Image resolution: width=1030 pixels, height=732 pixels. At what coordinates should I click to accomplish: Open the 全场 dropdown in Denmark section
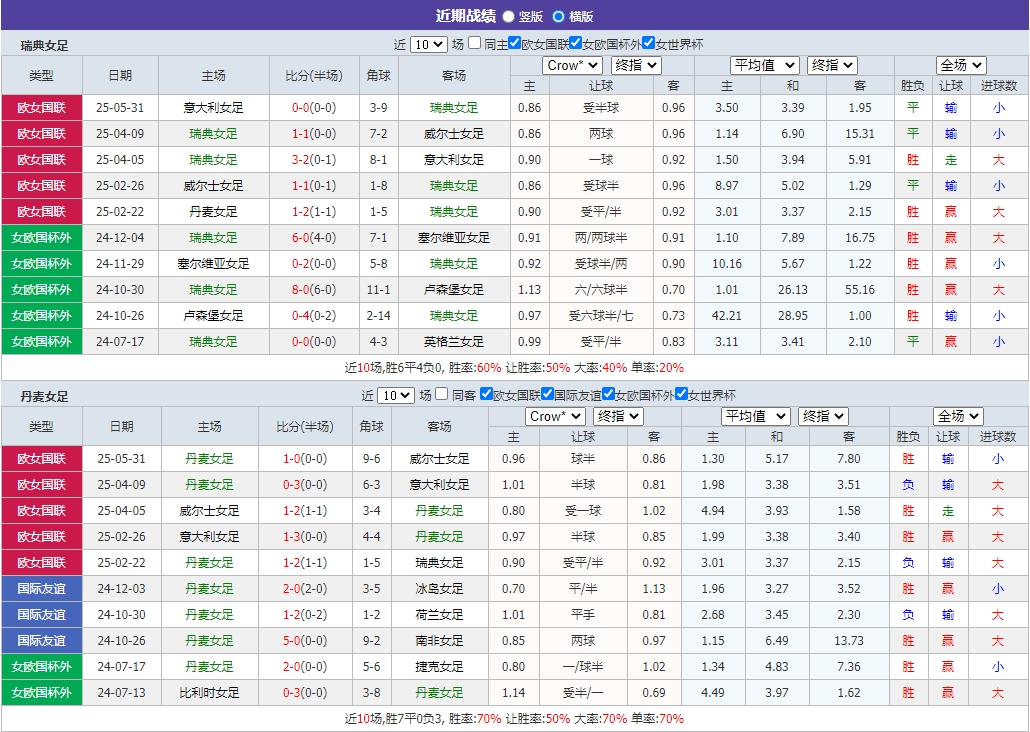point(958,415)
